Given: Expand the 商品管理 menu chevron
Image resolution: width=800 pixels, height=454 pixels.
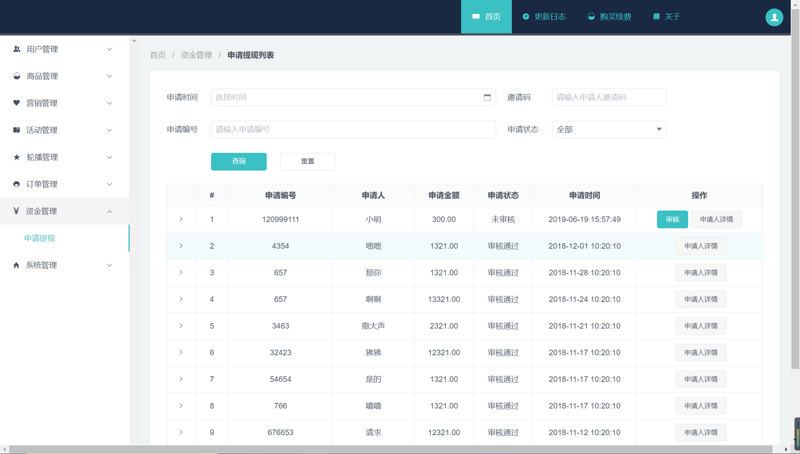Looking at the screenshot, I should 109,76.
